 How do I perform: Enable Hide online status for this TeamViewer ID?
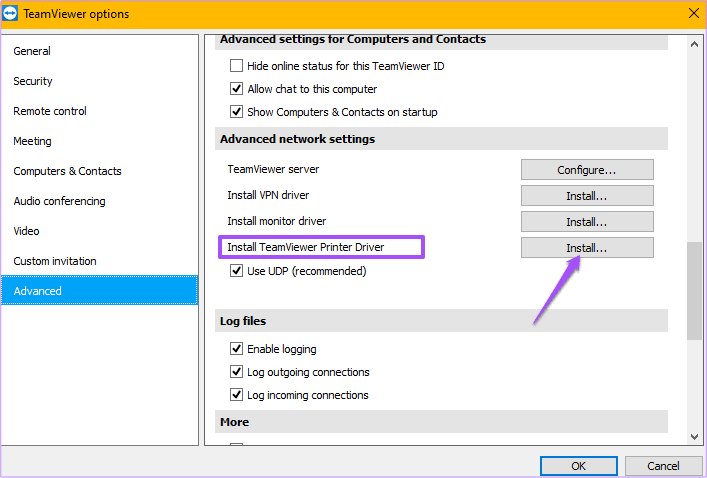236,66
